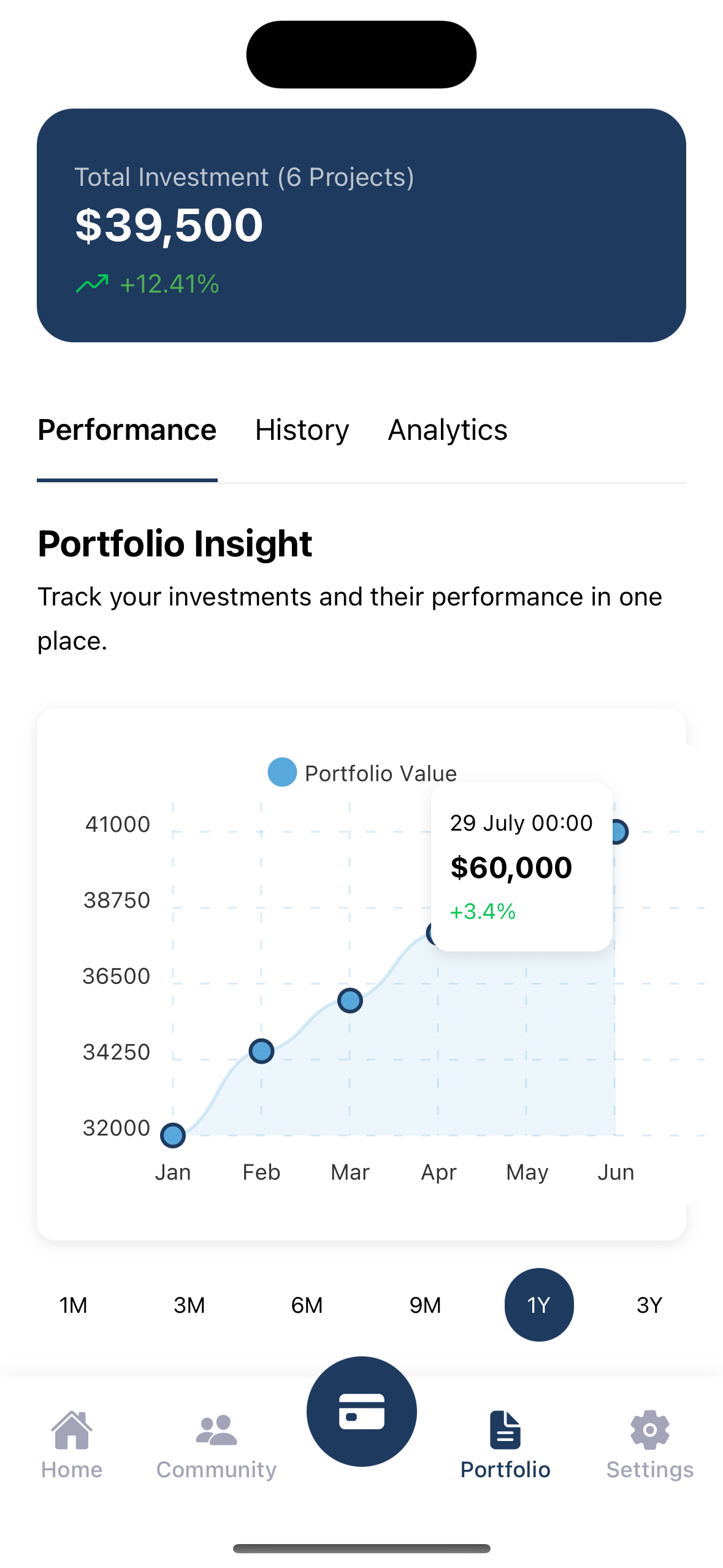Image resolution: width=723 pixels, height=1568 pixels.
Task: Open Settings gear icon
Action: click(x=649, y=1431)
